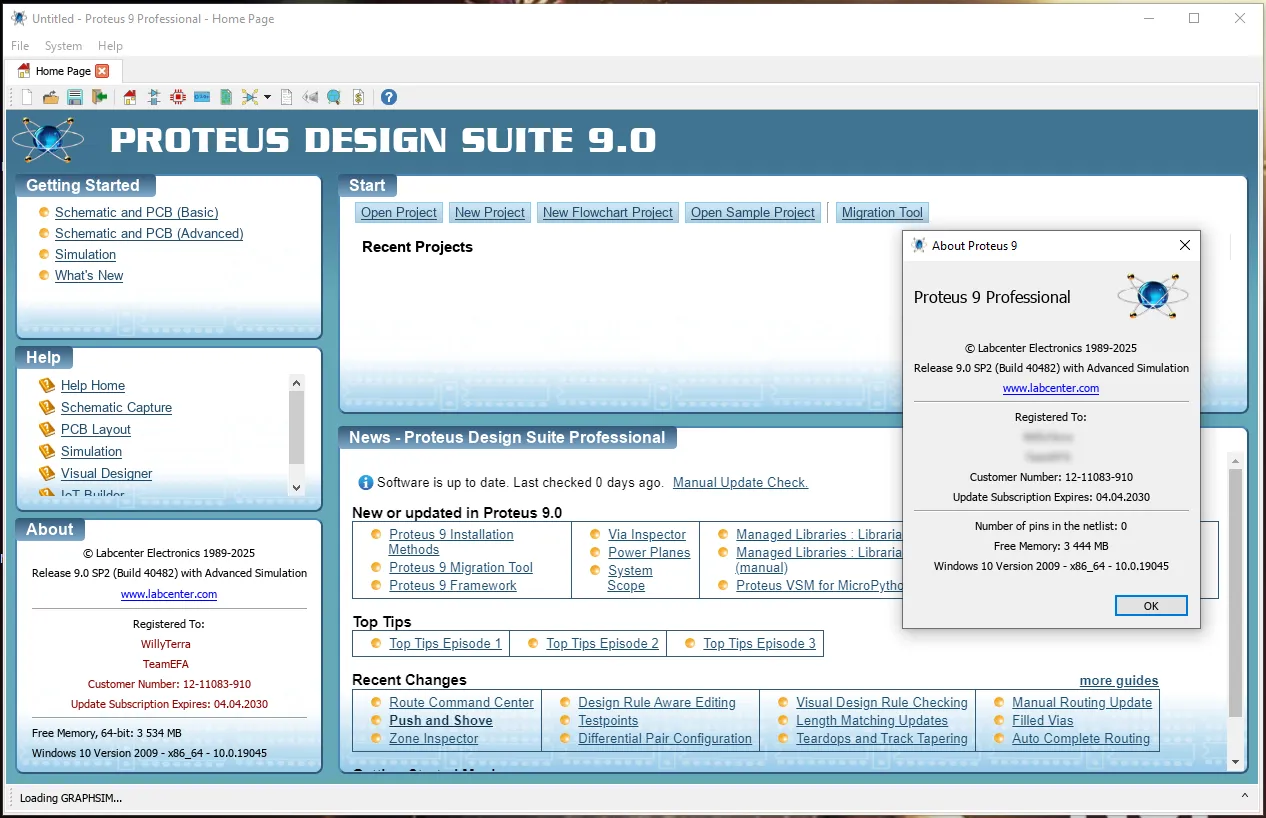Click the Home Page house toolbar icon
Screen dimensions: 1266x818
[x=130, y=97]
